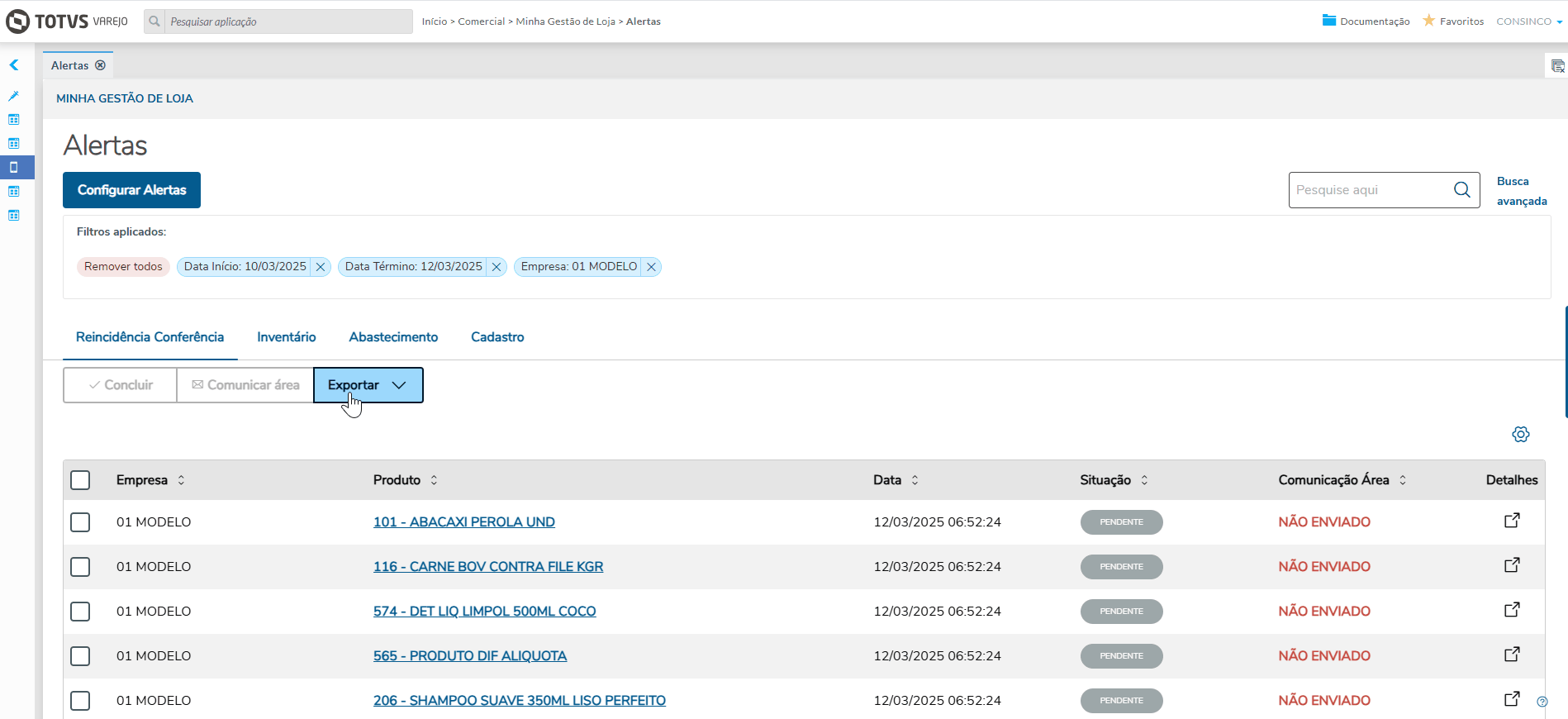Toggle the select-all checkbox in table header

(80, 480)
